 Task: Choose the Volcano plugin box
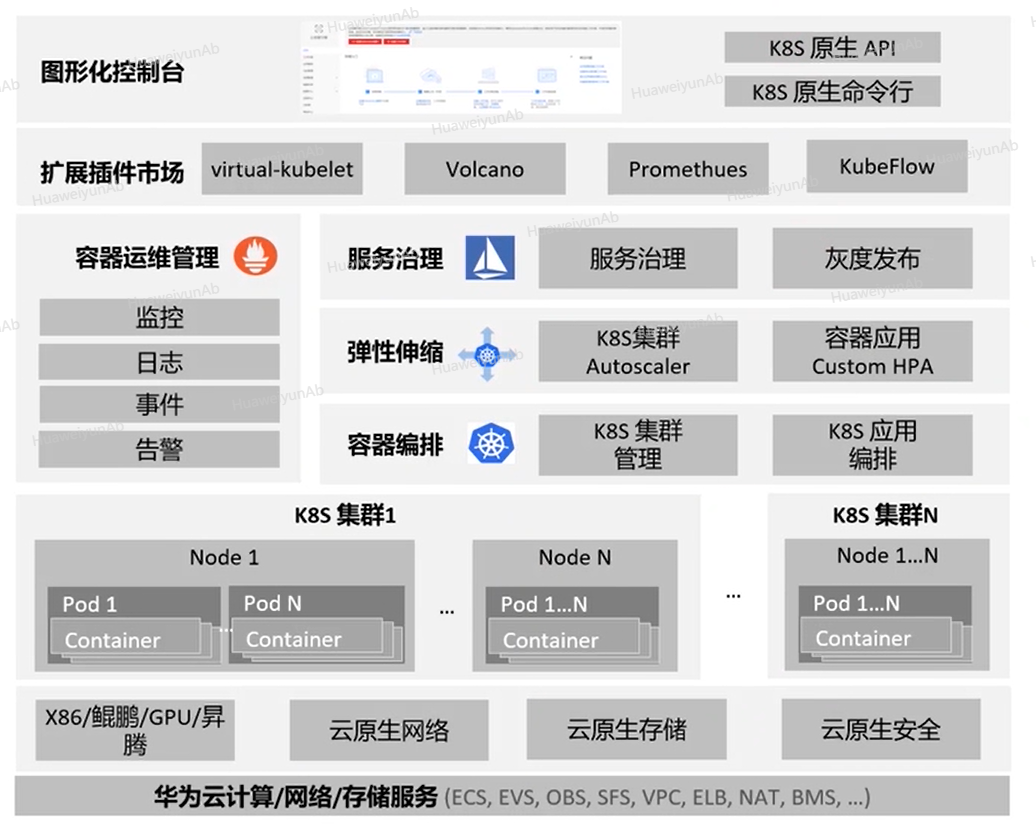pyautogui.click(x=485, y=169)
